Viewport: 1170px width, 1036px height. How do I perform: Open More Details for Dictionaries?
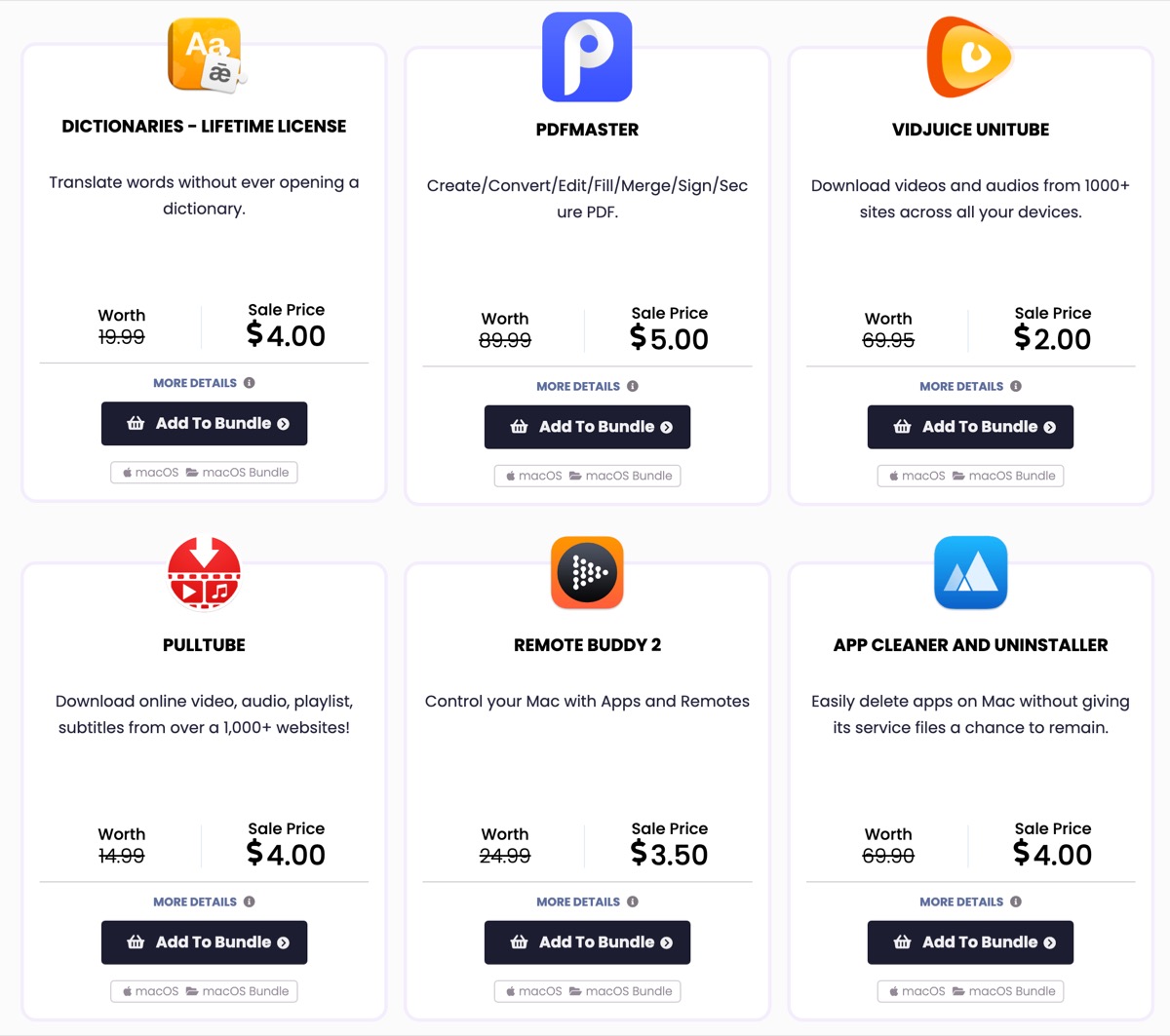[x=195, y=383]
